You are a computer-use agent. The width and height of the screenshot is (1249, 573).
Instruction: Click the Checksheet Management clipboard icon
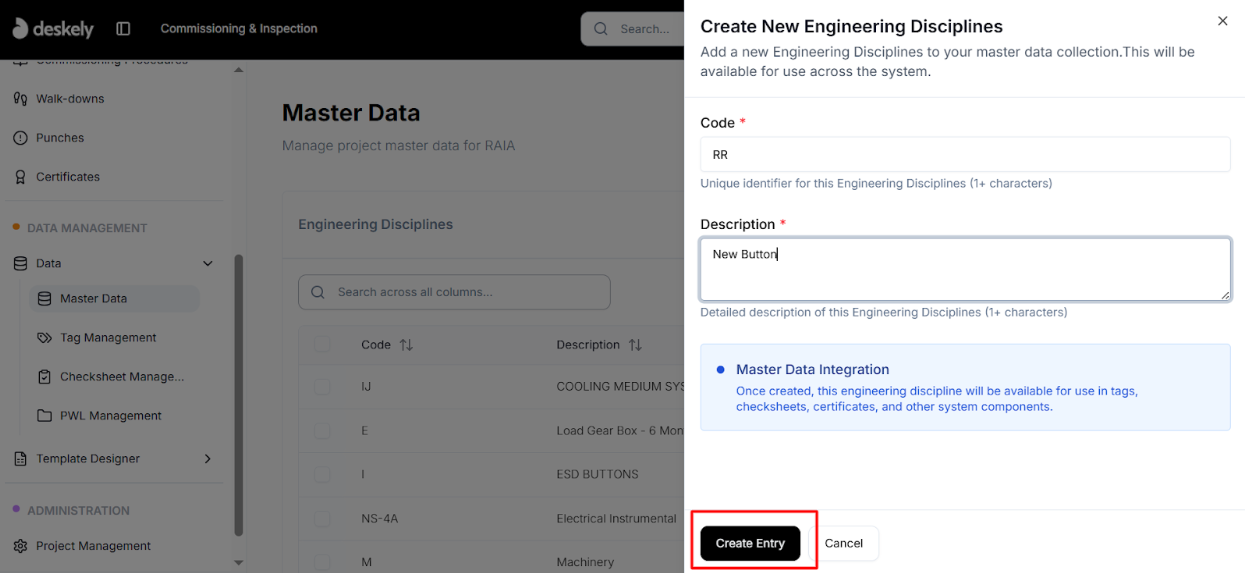tap(44, 377)
